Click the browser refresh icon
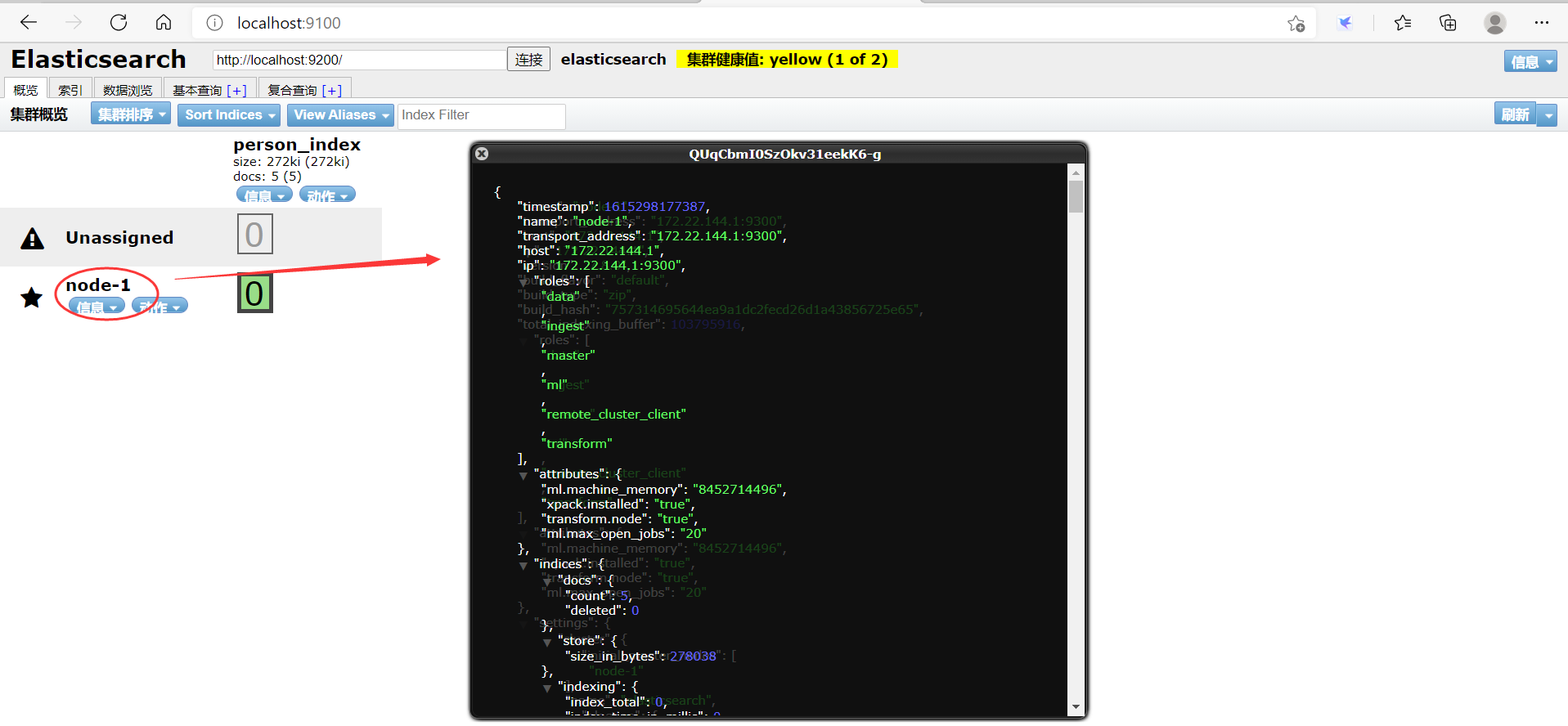The width and height of the screenshot is (1568, 726). point(119,23)
